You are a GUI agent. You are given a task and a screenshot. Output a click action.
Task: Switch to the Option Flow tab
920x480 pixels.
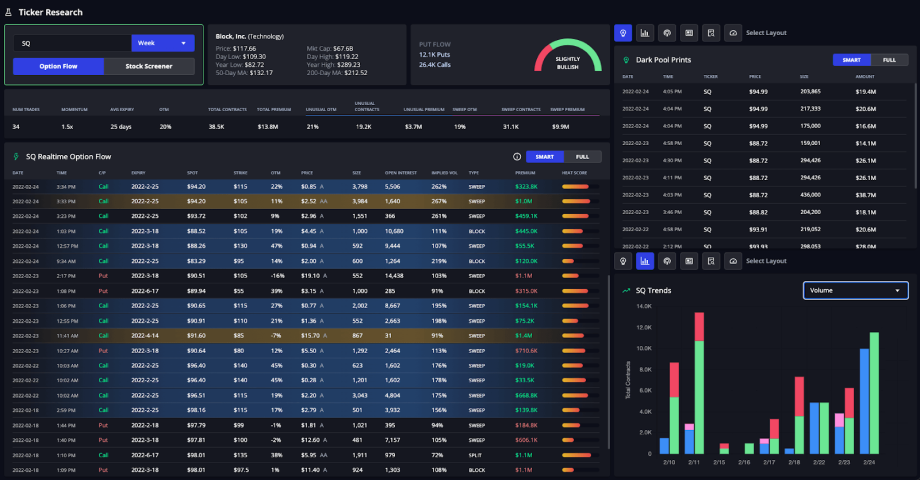point(58,66)
